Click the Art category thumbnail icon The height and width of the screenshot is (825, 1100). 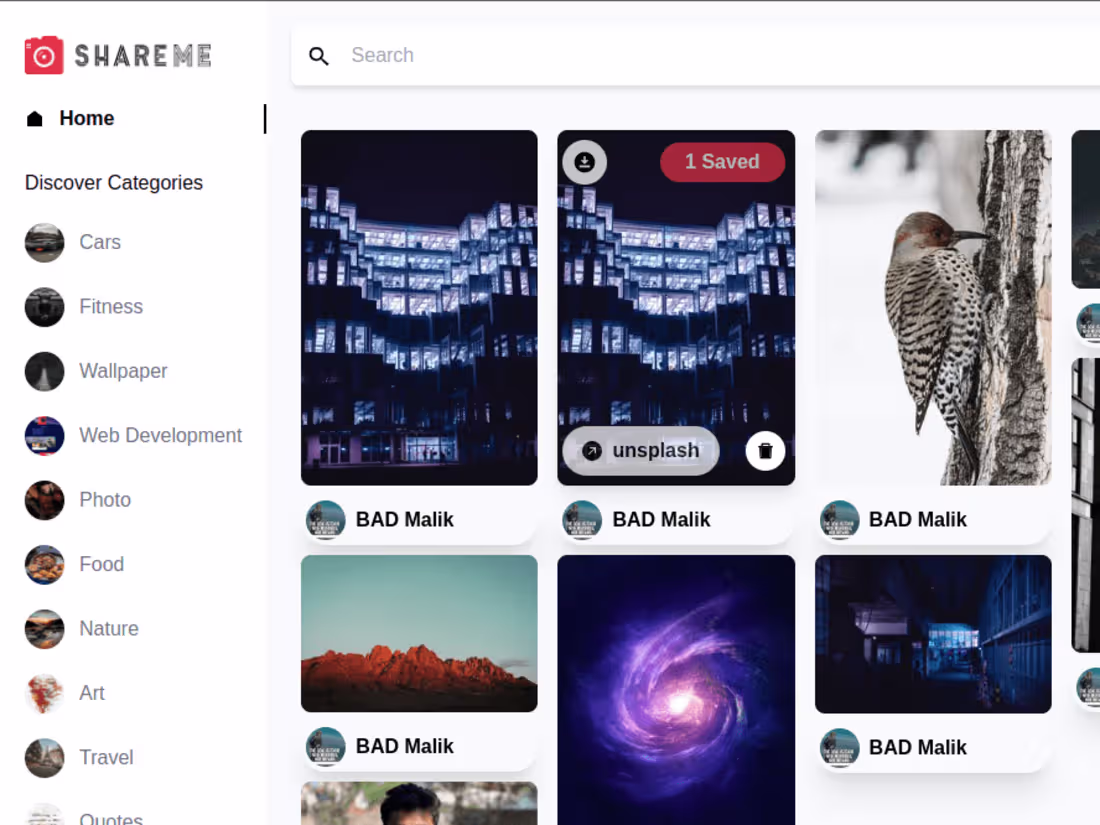[x=44, y=693]
